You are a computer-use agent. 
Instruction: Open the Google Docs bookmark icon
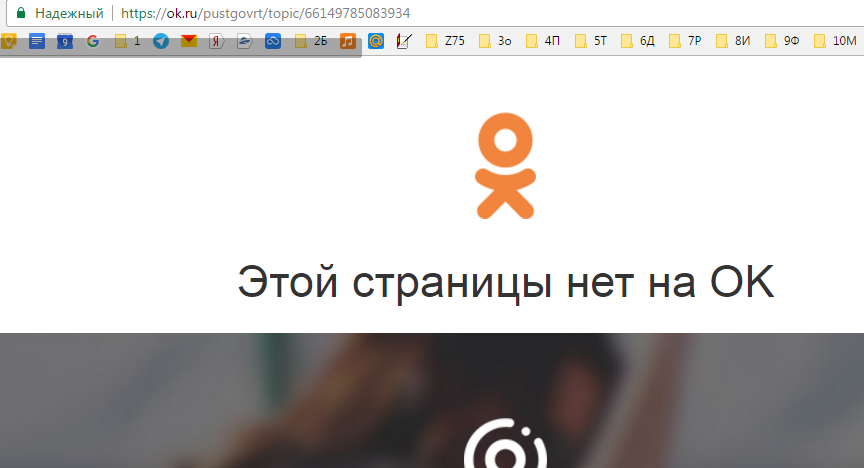click(37, 41)
